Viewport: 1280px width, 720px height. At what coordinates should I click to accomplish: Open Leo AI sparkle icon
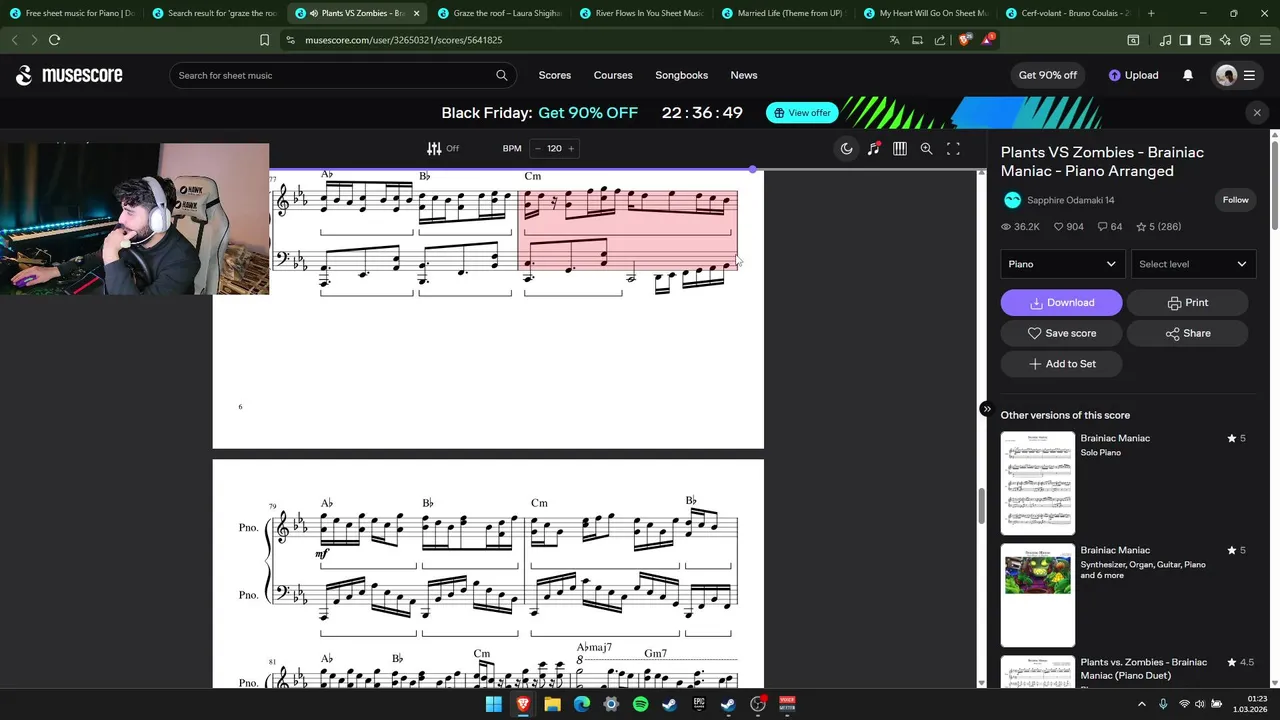point(1225,40)
